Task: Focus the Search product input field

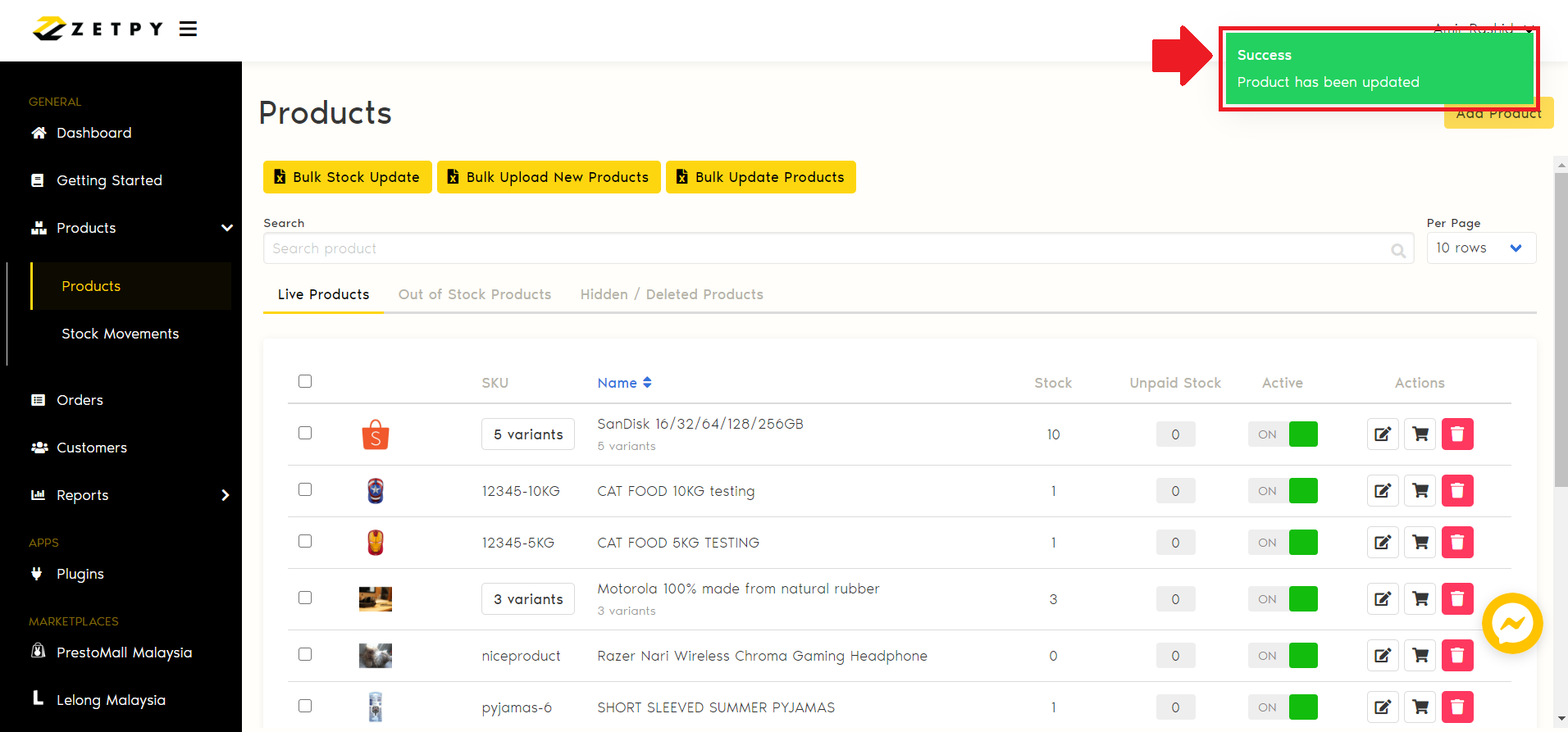Action: 820,248
